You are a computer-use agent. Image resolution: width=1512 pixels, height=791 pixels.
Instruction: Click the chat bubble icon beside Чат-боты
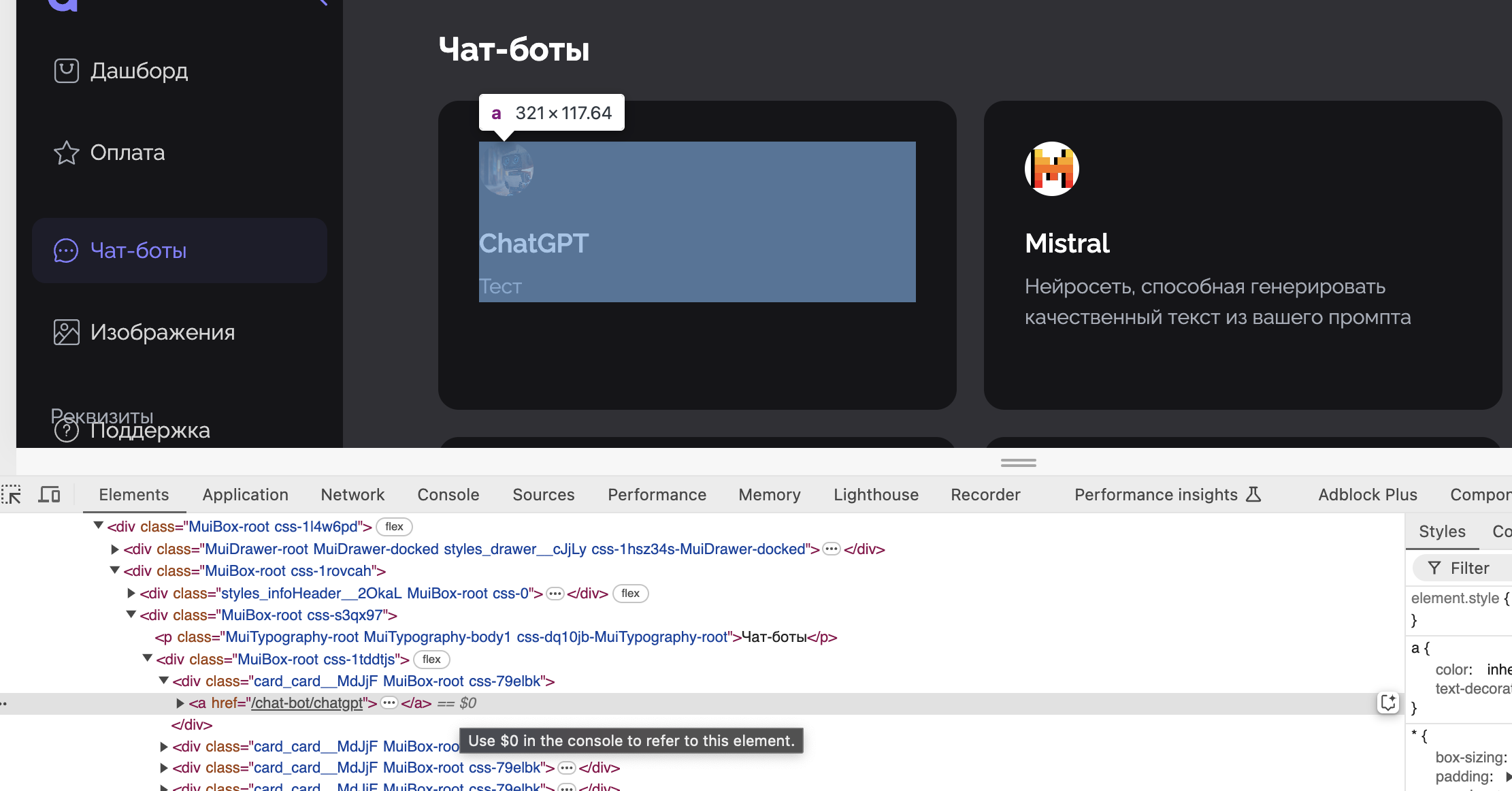tap(66, 251)
